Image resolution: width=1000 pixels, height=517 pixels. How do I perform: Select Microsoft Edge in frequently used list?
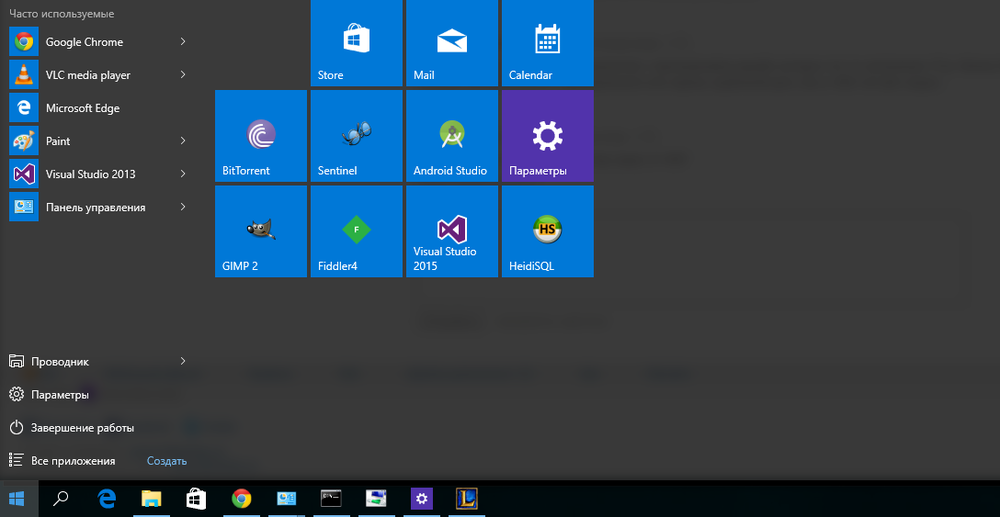point(82,108)
